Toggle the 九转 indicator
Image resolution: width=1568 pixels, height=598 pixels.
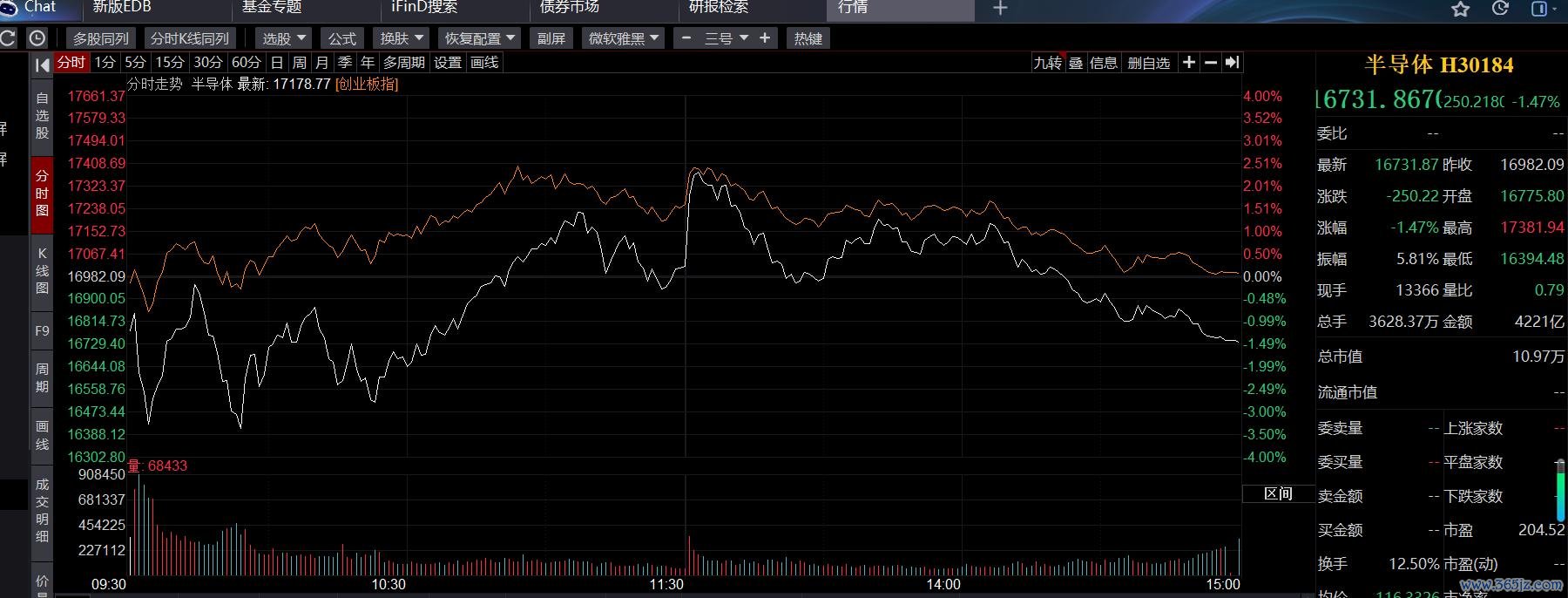1047,63
